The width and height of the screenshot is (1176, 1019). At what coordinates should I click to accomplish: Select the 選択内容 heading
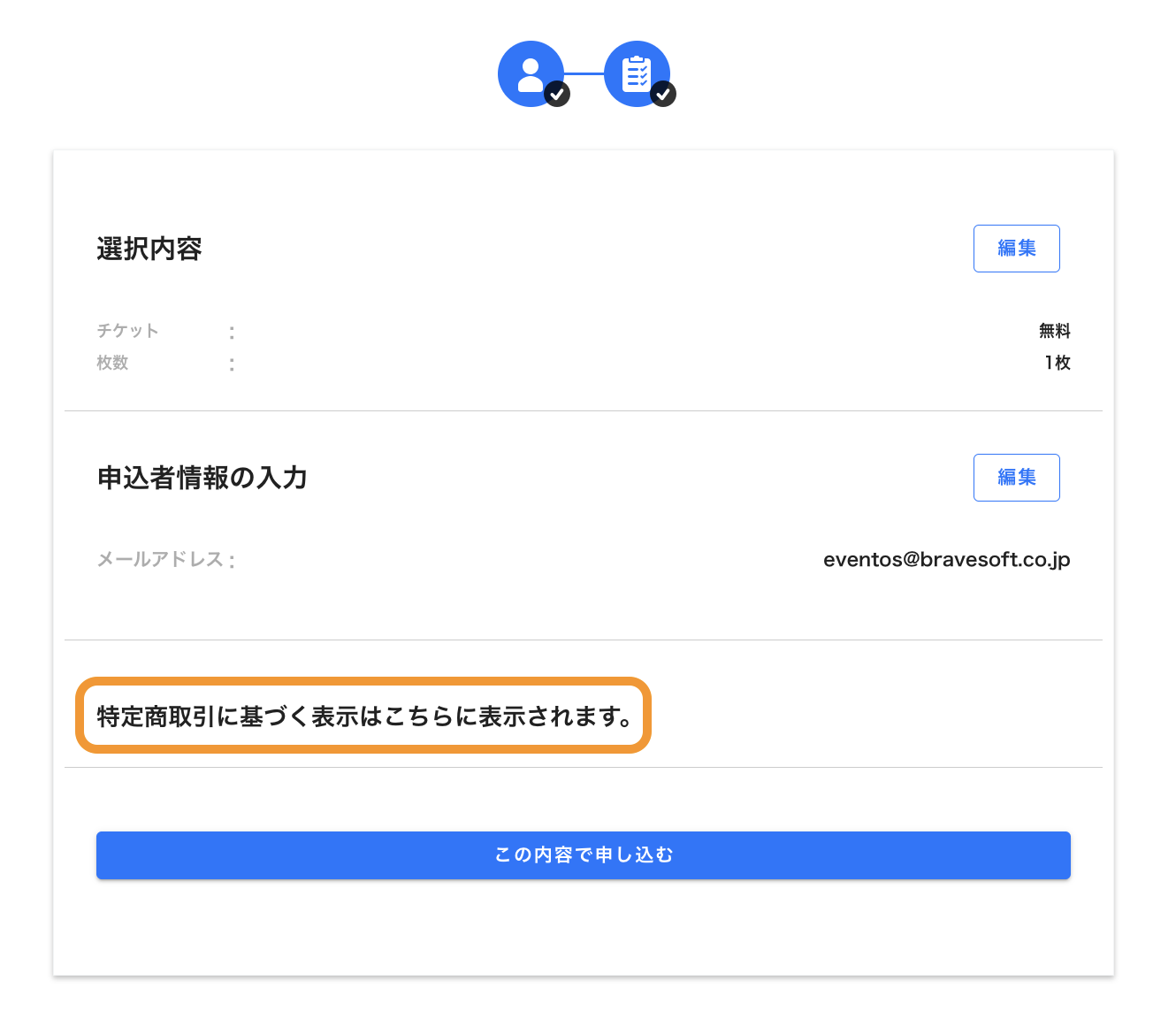149,249
